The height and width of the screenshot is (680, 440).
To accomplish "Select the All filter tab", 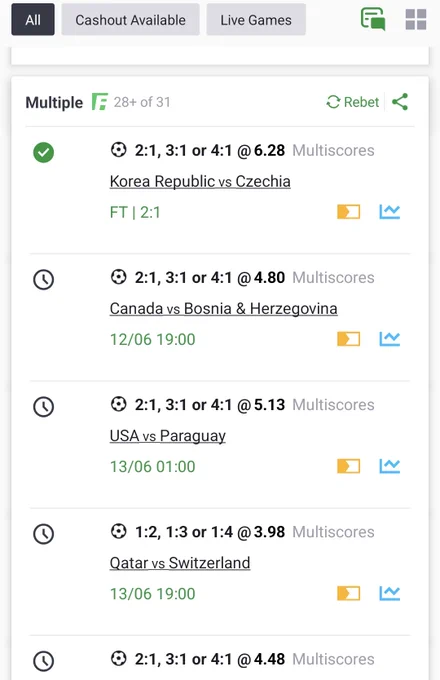I will point(33,20).
